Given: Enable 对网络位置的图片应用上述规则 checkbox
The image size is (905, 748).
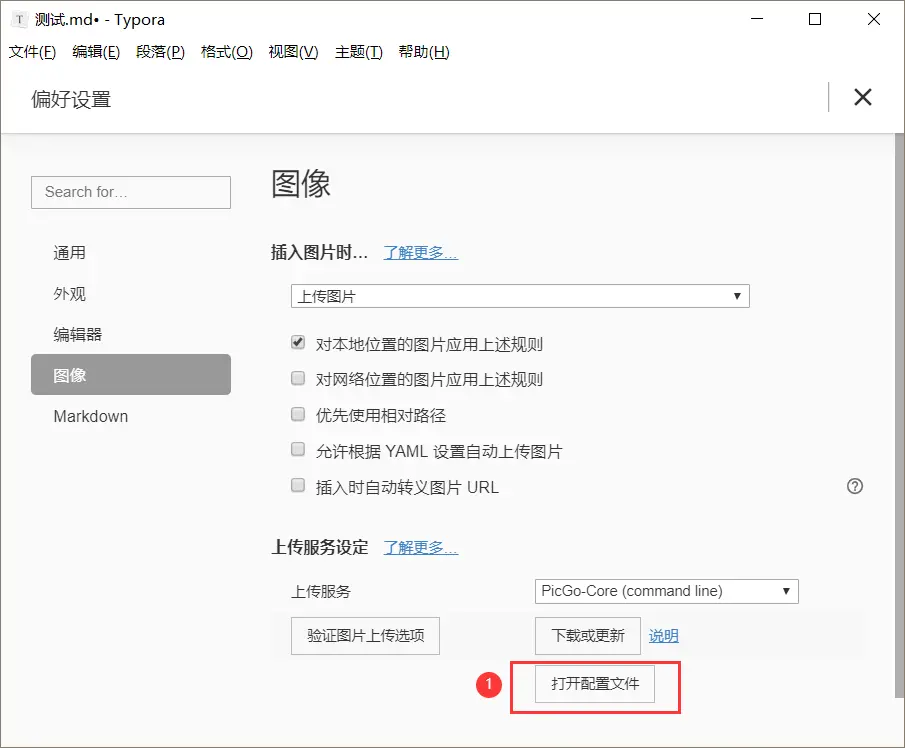Looking at the screenshot, I should point(298,379).
